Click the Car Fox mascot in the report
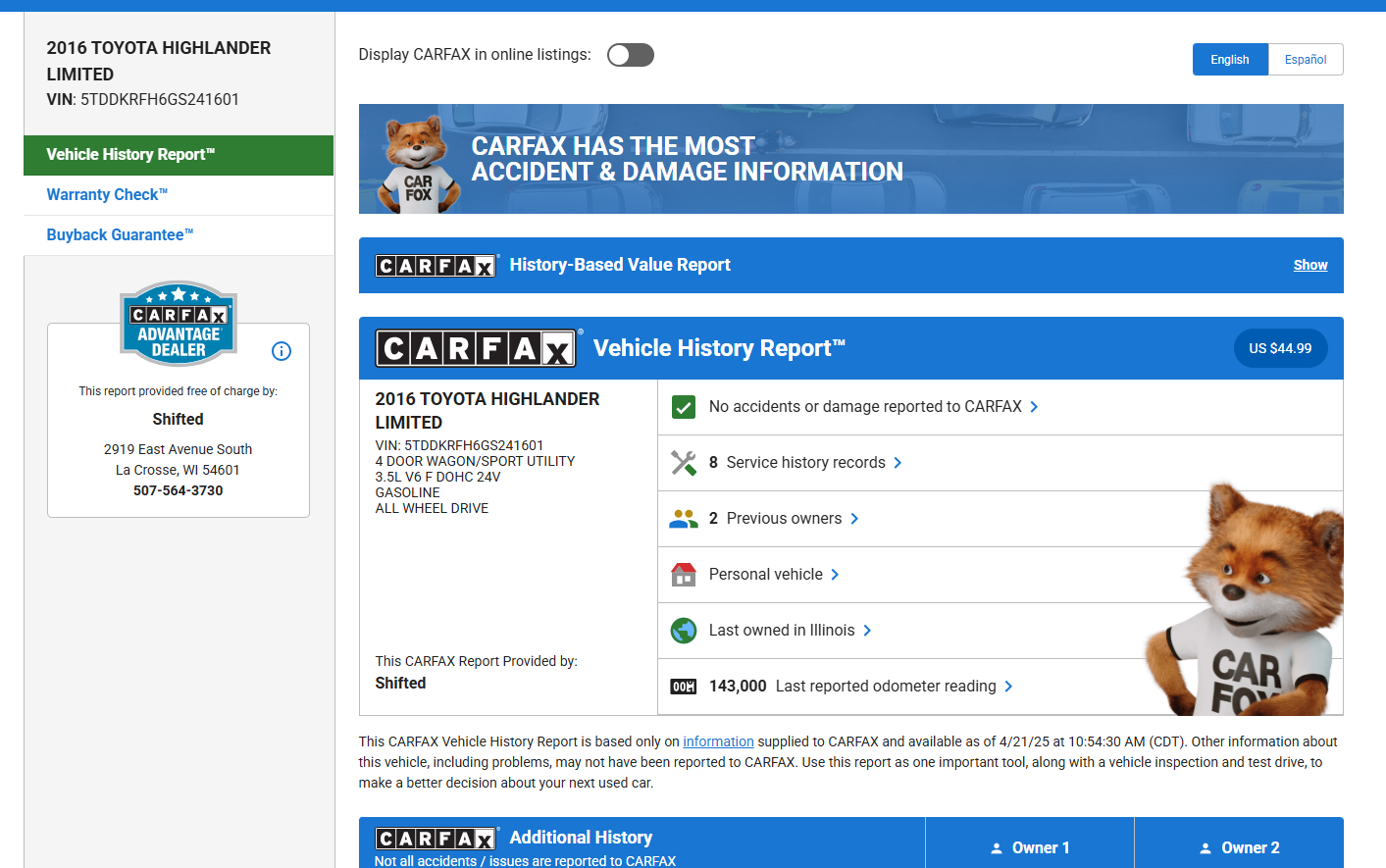The image size is (1386, 868). (1244, 598)
